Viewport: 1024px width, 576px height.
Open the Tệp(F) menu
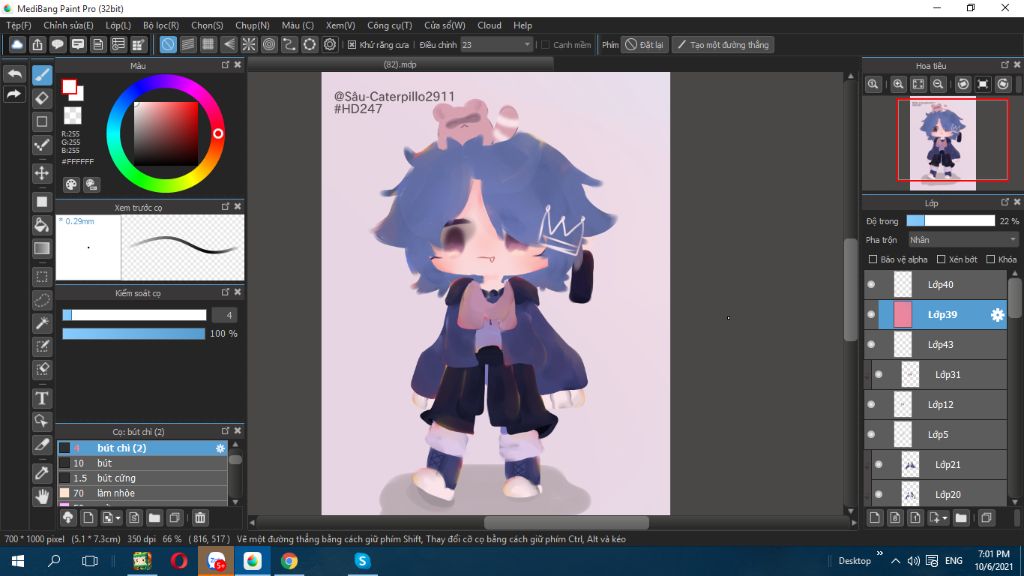tap(19, 25)
